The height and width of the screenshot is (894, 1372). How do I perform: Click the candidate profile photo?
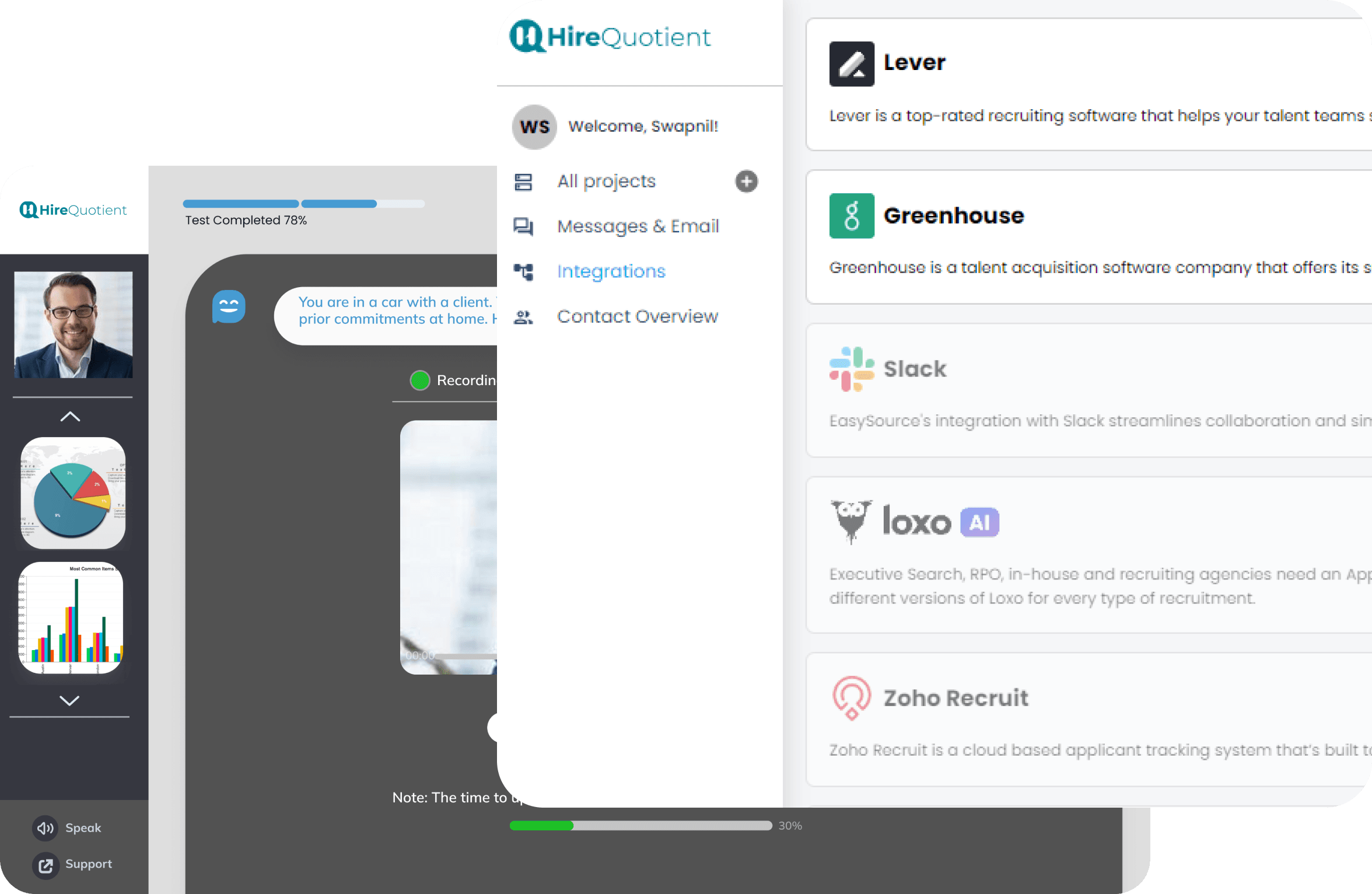[x=73, y=324]
